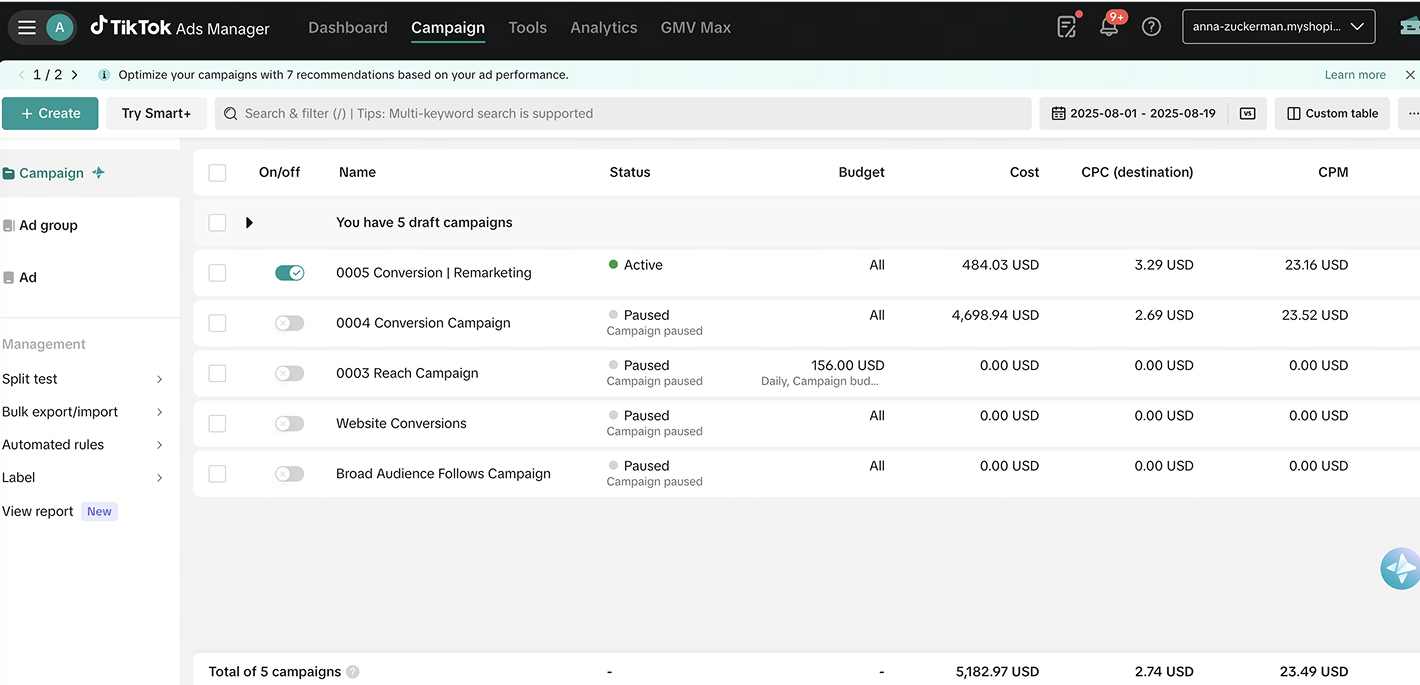This screenshot has width=1420, height=685.
Task: Open the drafts notepad icon in header
Action: point(1067,27)
